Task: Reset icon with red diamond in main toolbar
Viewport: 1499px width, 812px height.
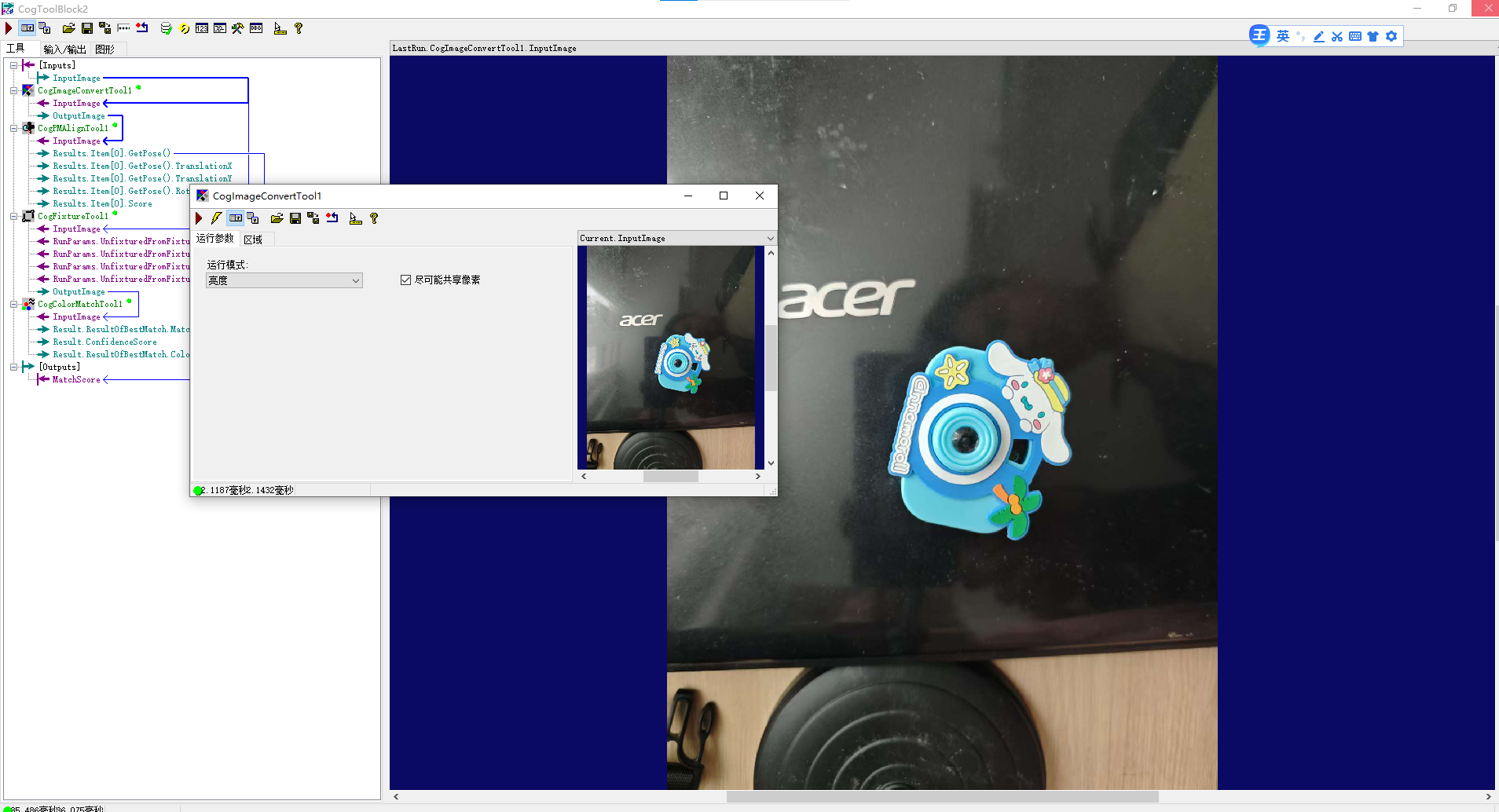Action: [x=142, y=28]
